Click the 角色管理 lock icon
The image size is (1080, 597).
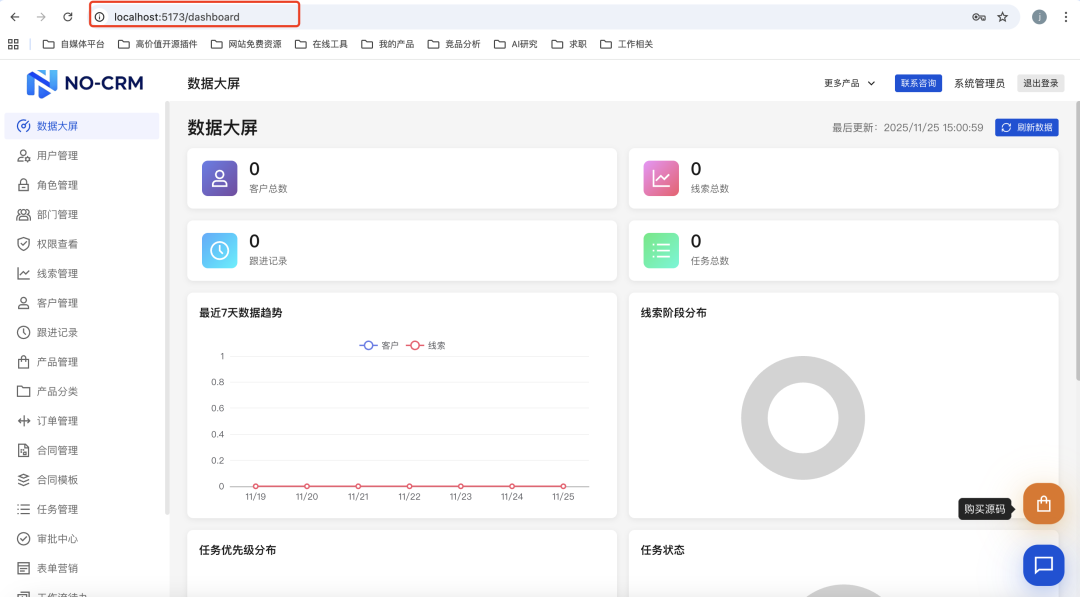pyautogui.click(x=23, y=185)
